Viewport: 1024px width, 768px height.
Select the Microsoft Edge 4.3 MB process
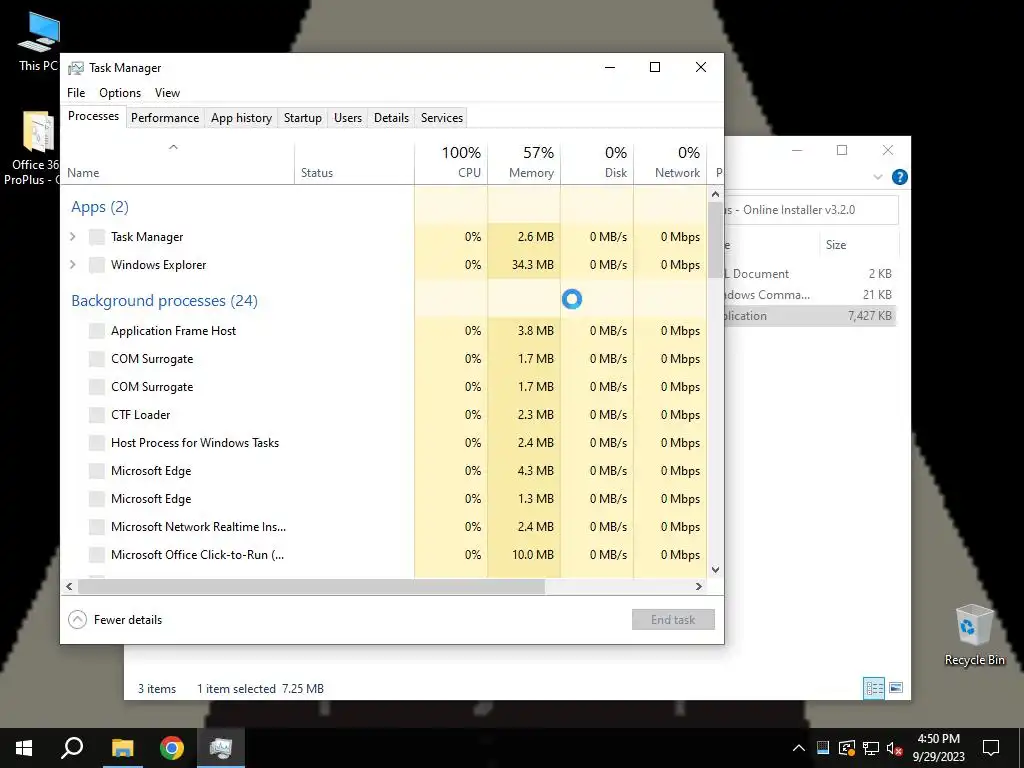(x=384, y=471)
